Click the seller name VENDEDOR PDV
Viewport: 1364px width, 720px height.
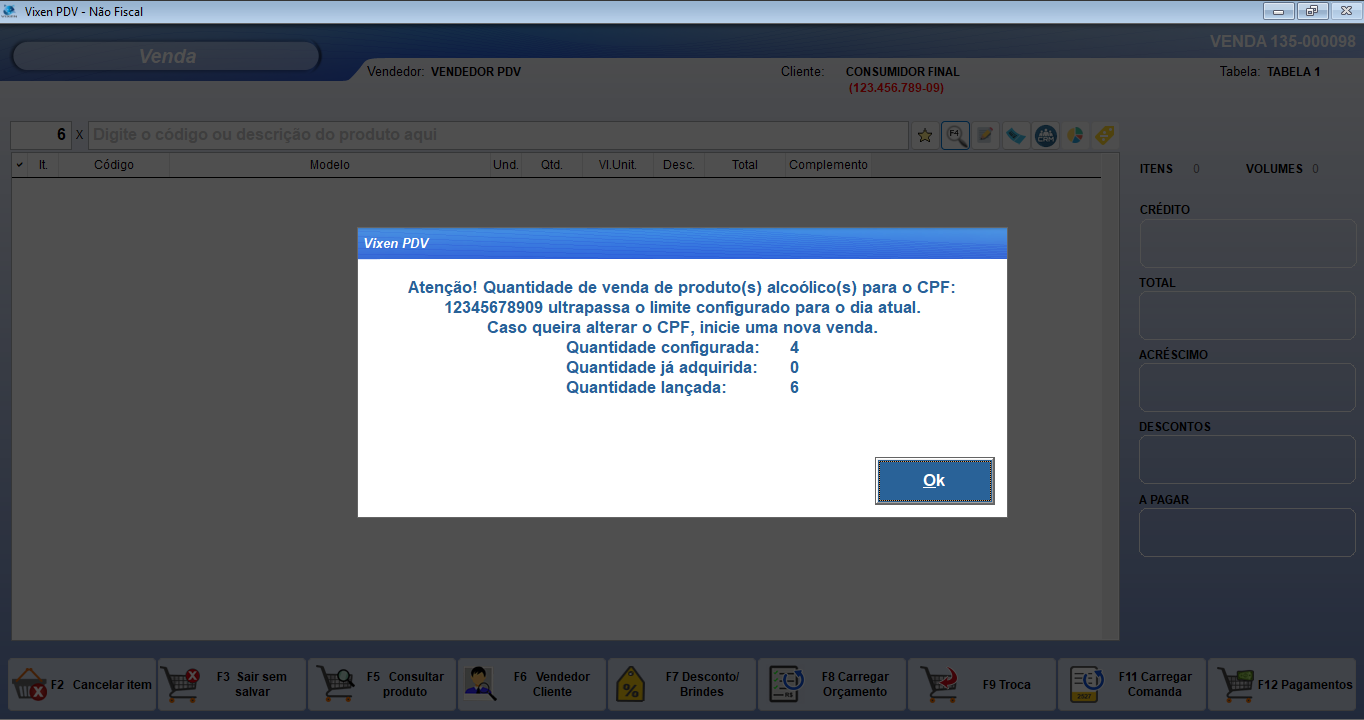click(476, 72)
